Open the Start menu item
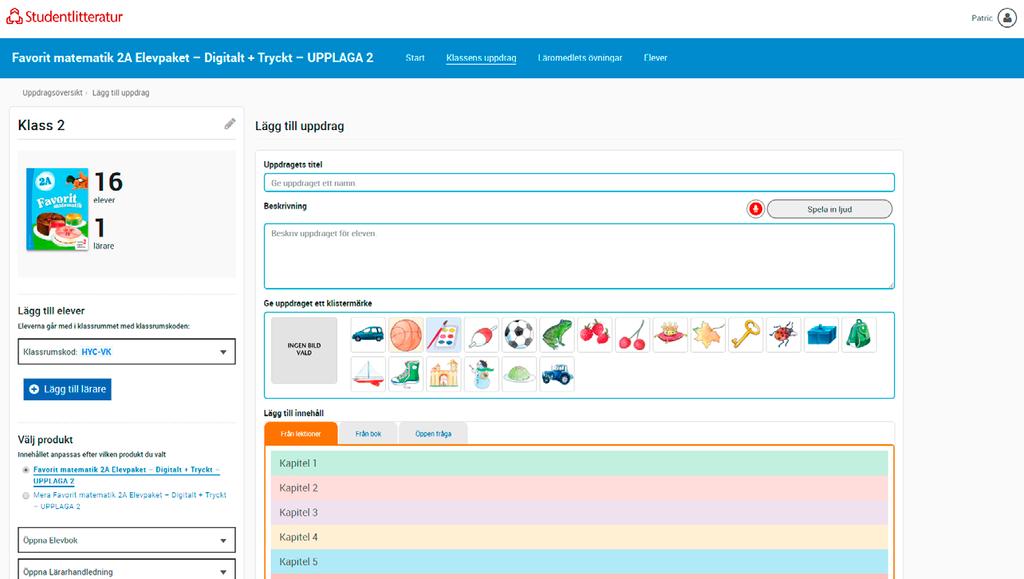 pyautogui.click(x=415, y=58)
